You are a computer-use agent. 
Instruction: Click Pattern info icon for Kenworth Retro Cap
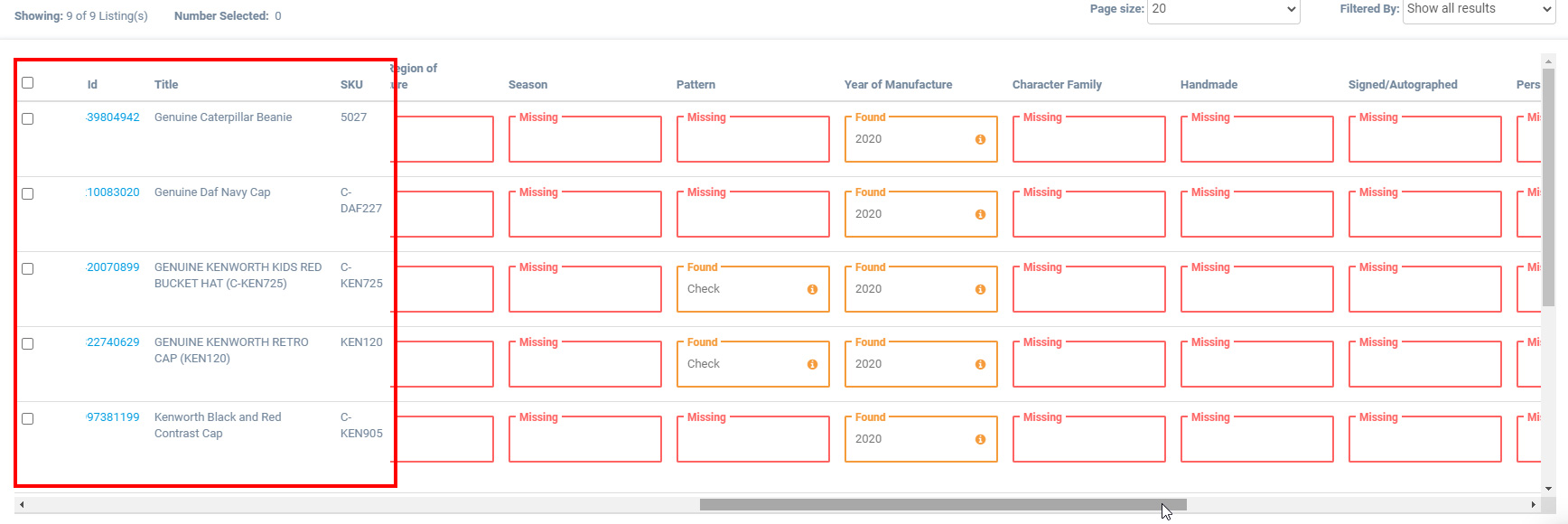pos(812,364)
